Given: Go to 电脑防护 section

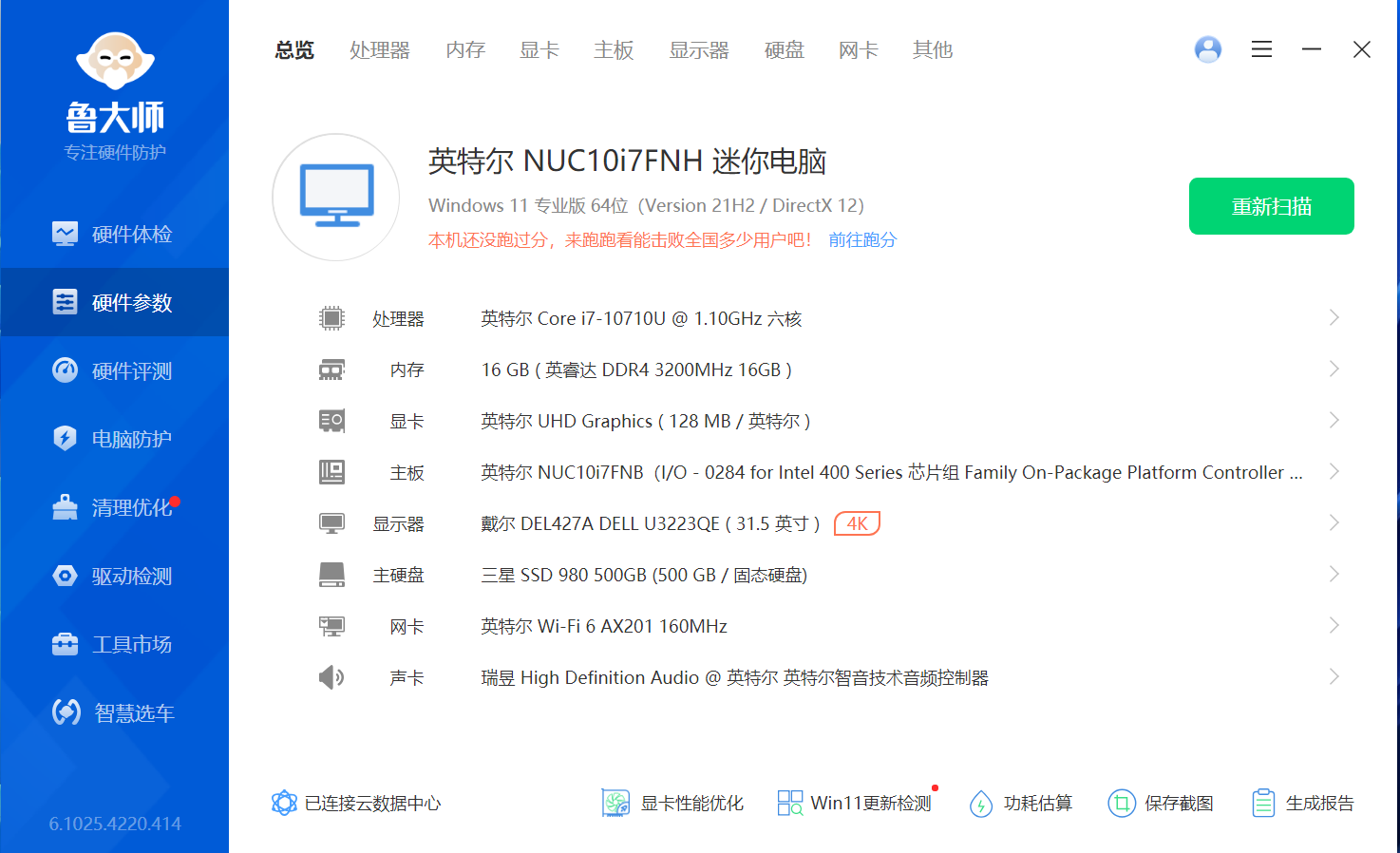Looking at the screenshot, I should tap(114, 439).
